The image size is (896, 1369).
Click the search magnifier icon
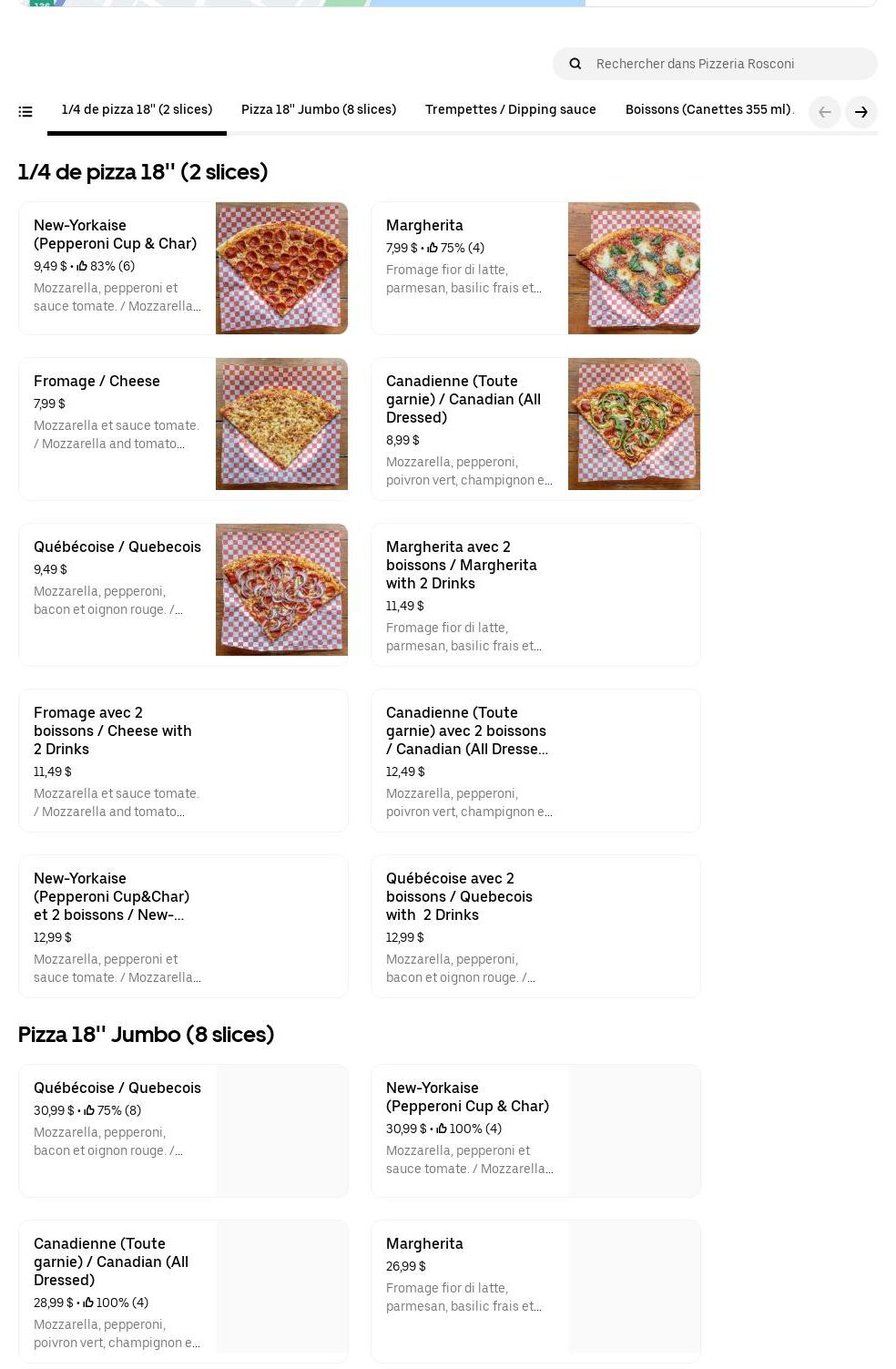pos(575,64)
